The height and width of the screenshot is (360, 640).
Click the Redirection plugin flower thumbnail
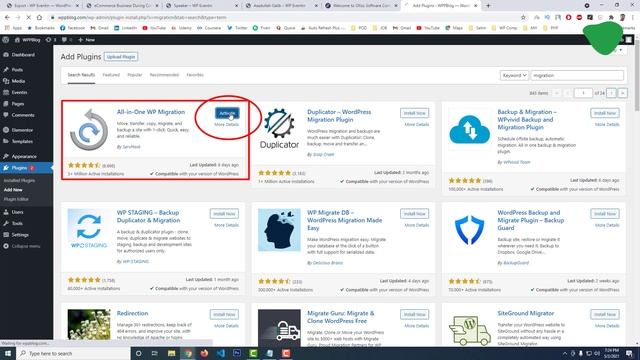point(89,325)
